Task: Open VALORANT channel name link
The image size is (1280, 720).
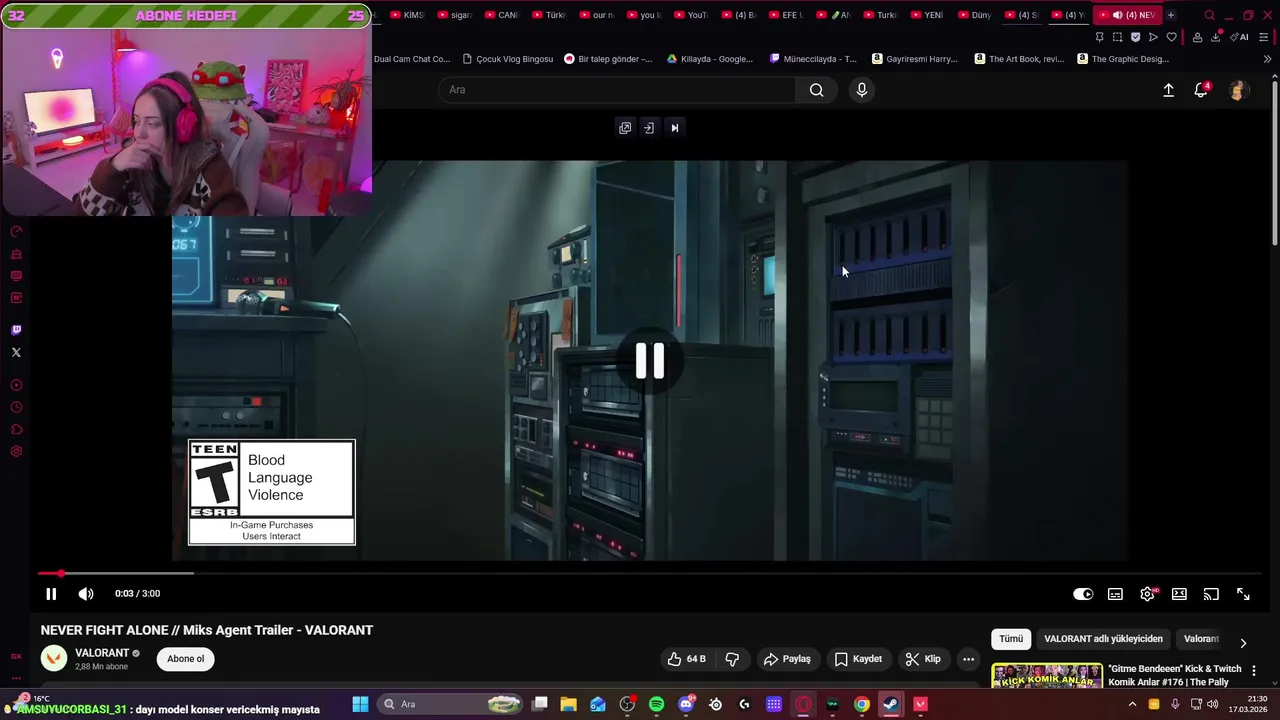Action: (102, 653)
